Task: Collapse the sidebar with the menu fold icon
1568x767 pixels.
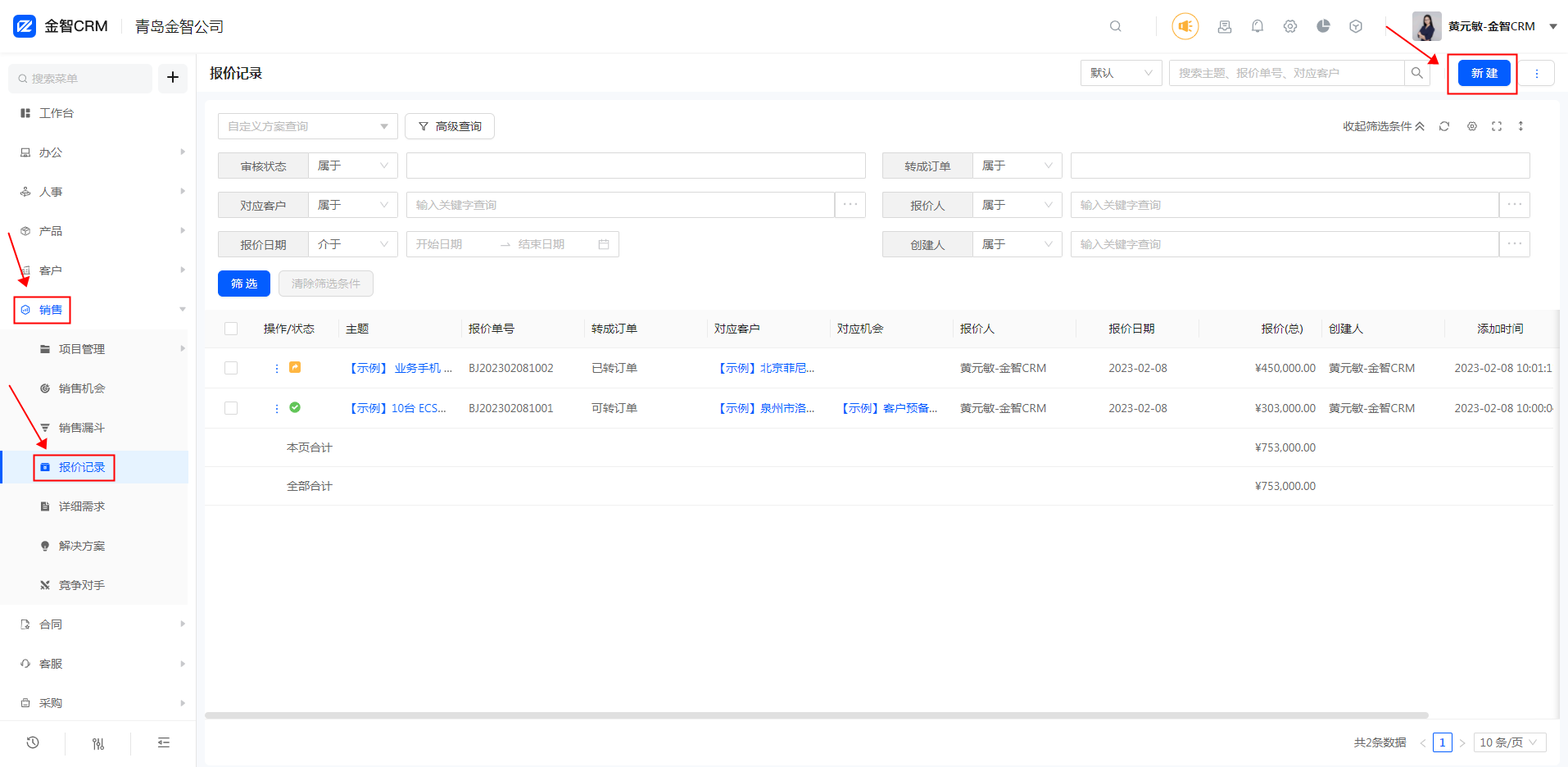Action: [164, 742]
